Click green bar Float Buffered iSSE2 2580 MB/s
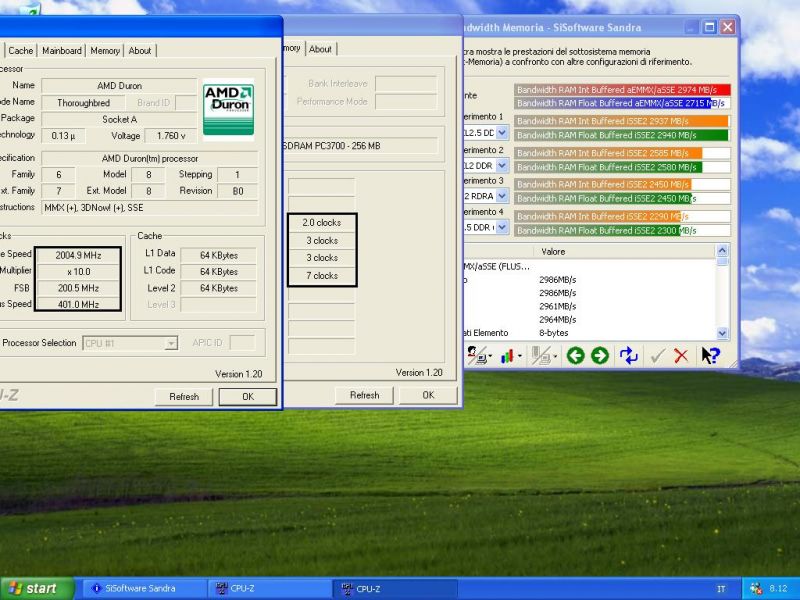 click(x=608, y=167)
